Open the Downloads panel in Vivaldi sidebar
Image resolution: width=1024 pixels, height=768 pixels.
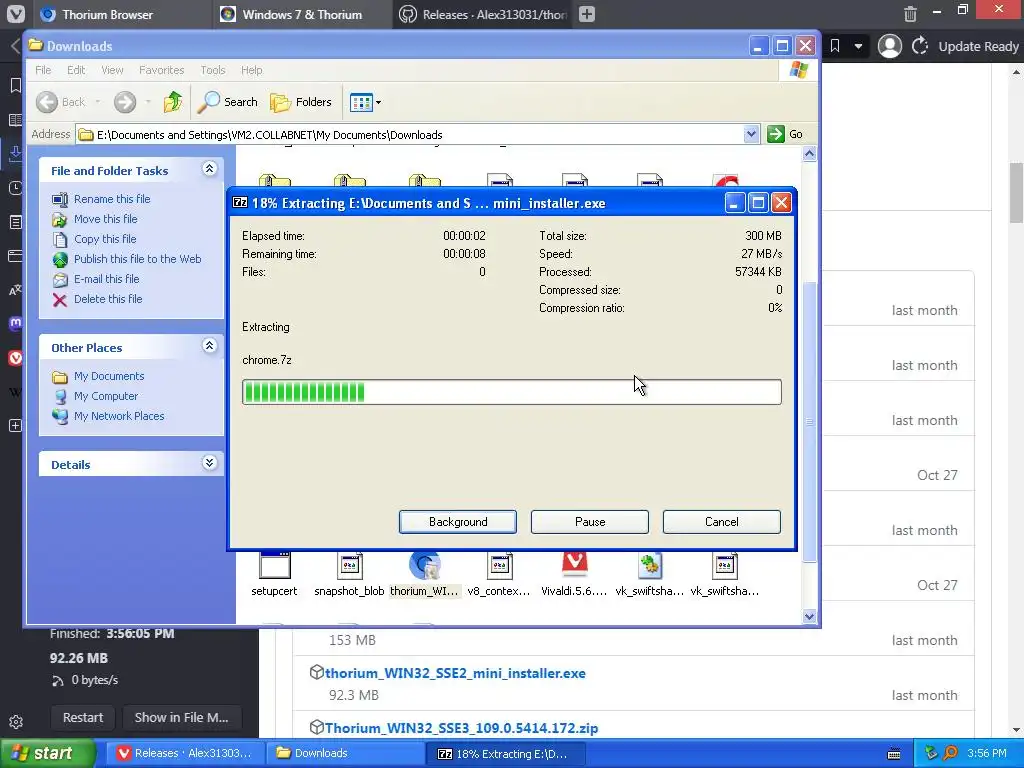click(x=16, y=153)
